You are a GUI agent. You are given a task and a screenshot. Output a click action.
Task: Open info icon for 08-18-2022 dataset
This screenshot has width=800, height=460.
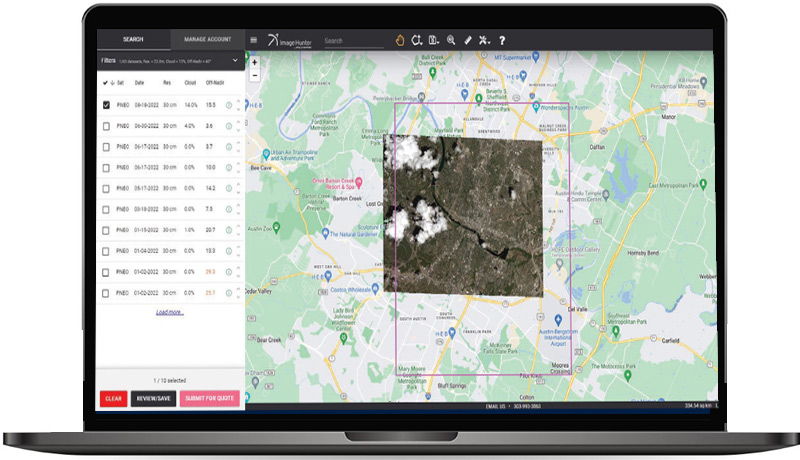(228, 105)
